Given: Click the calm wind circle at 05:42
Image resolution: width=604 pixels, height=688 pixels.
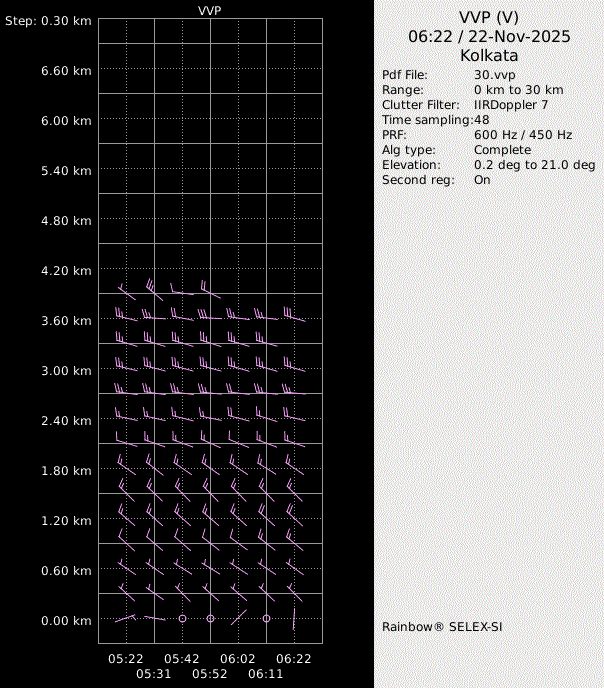Looking at the screenshot, I should tap(182, 619).
